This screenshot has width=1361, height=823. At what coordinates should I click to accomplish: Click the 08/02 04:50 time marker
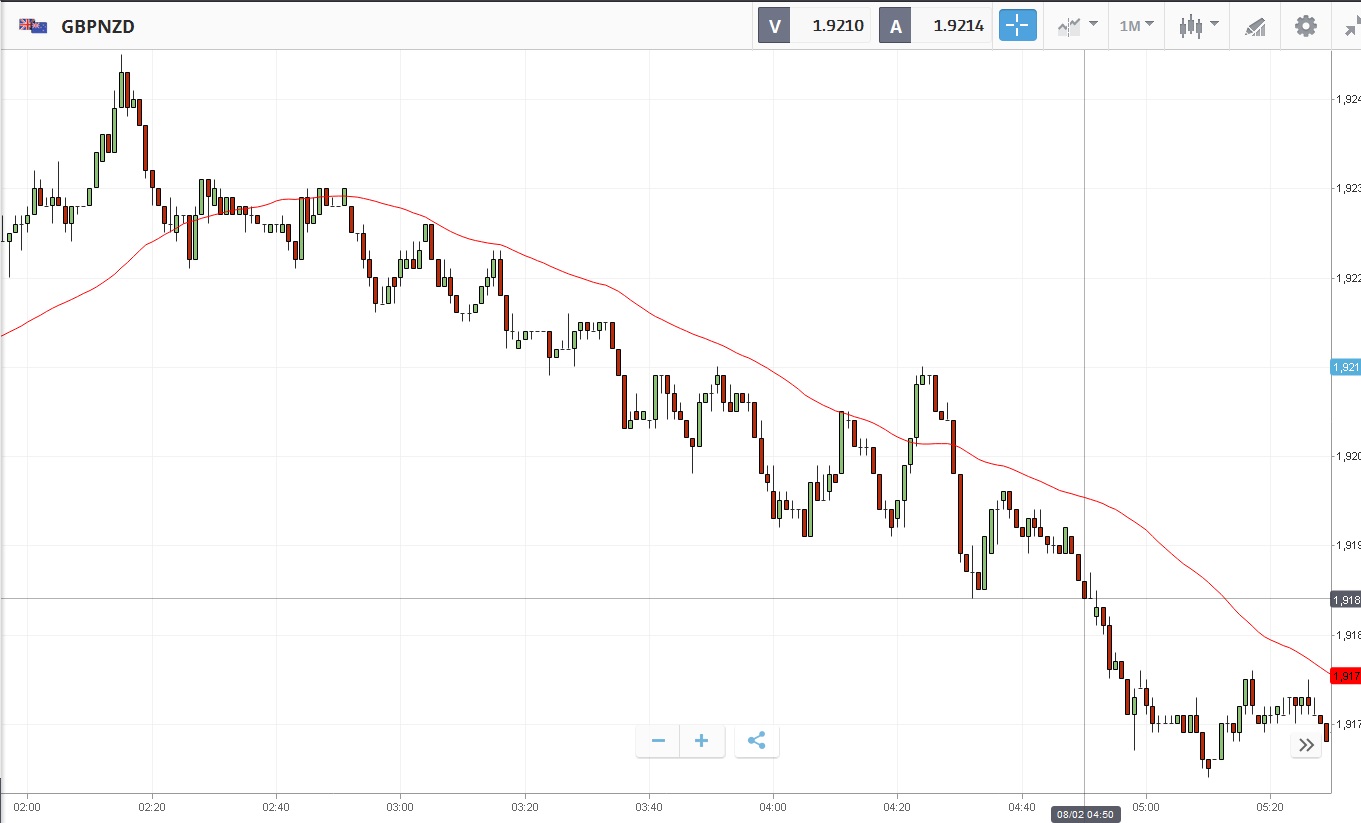[1085, 815]
